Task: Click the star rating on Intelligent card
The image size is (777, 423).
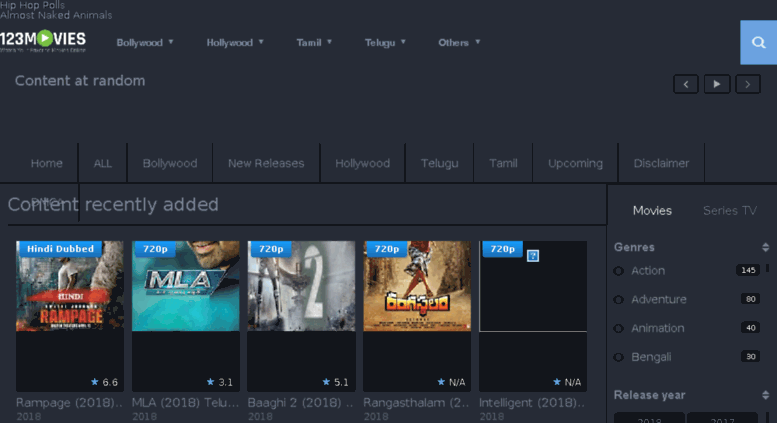Action: [567, 382]
